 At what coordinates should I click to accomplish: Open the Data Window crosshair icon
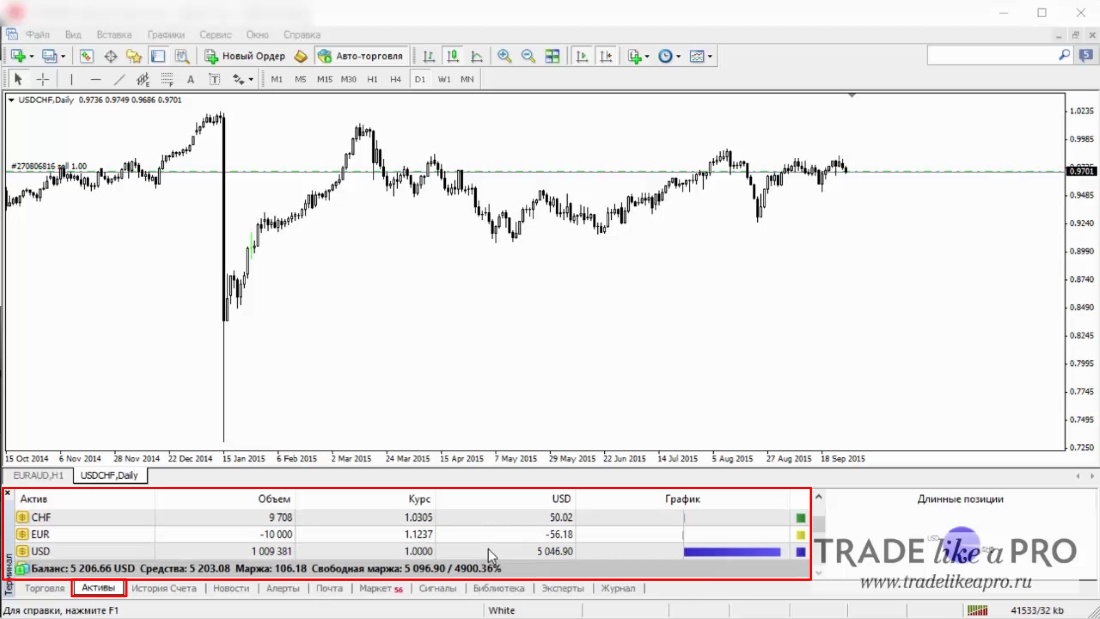pos(110,56)
